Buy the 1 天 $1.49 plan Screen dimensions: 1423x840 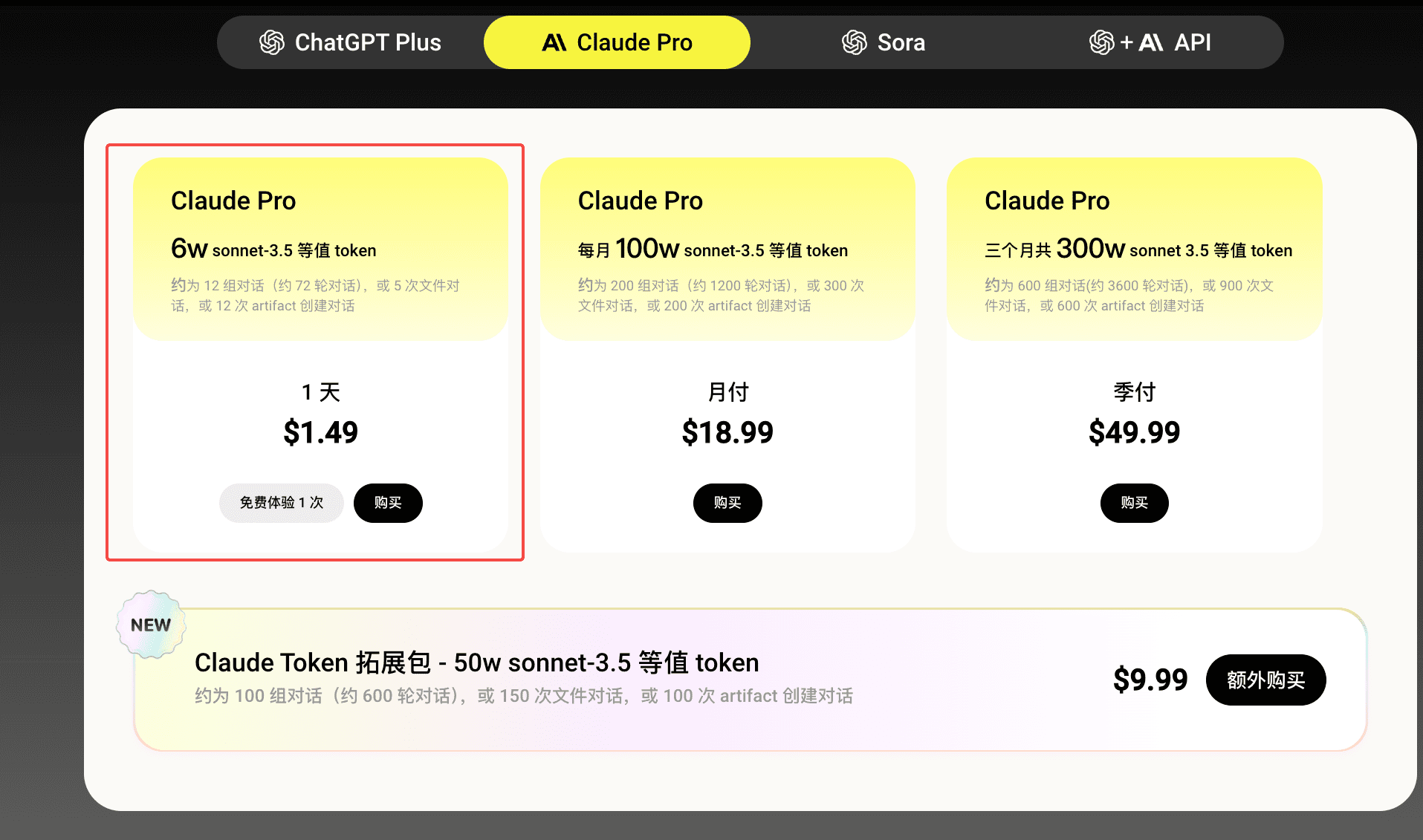click(388, 503)
